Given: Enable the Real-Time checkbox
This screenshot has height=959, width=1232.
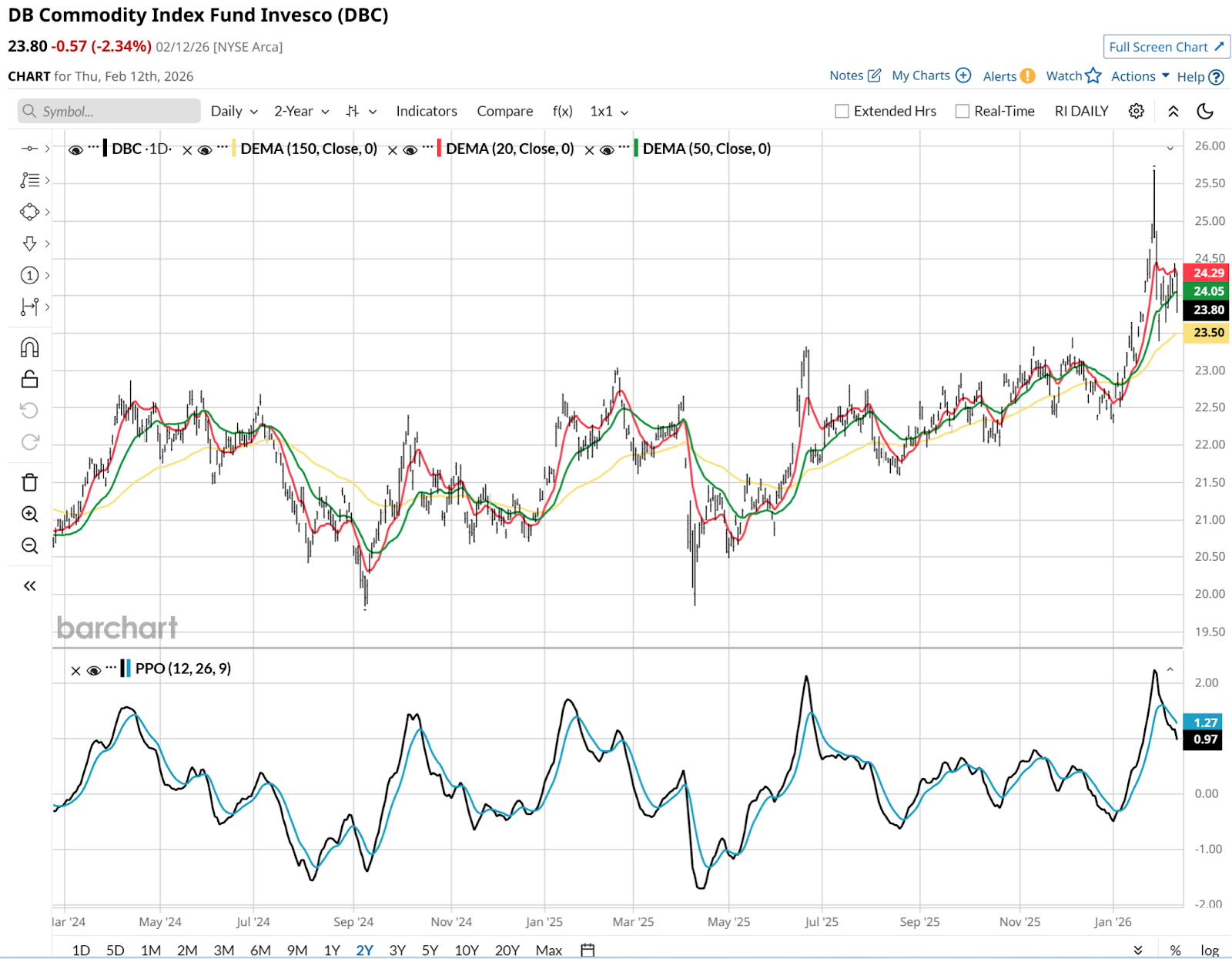Looking at the screenshot, I should [x=962, y=111].
